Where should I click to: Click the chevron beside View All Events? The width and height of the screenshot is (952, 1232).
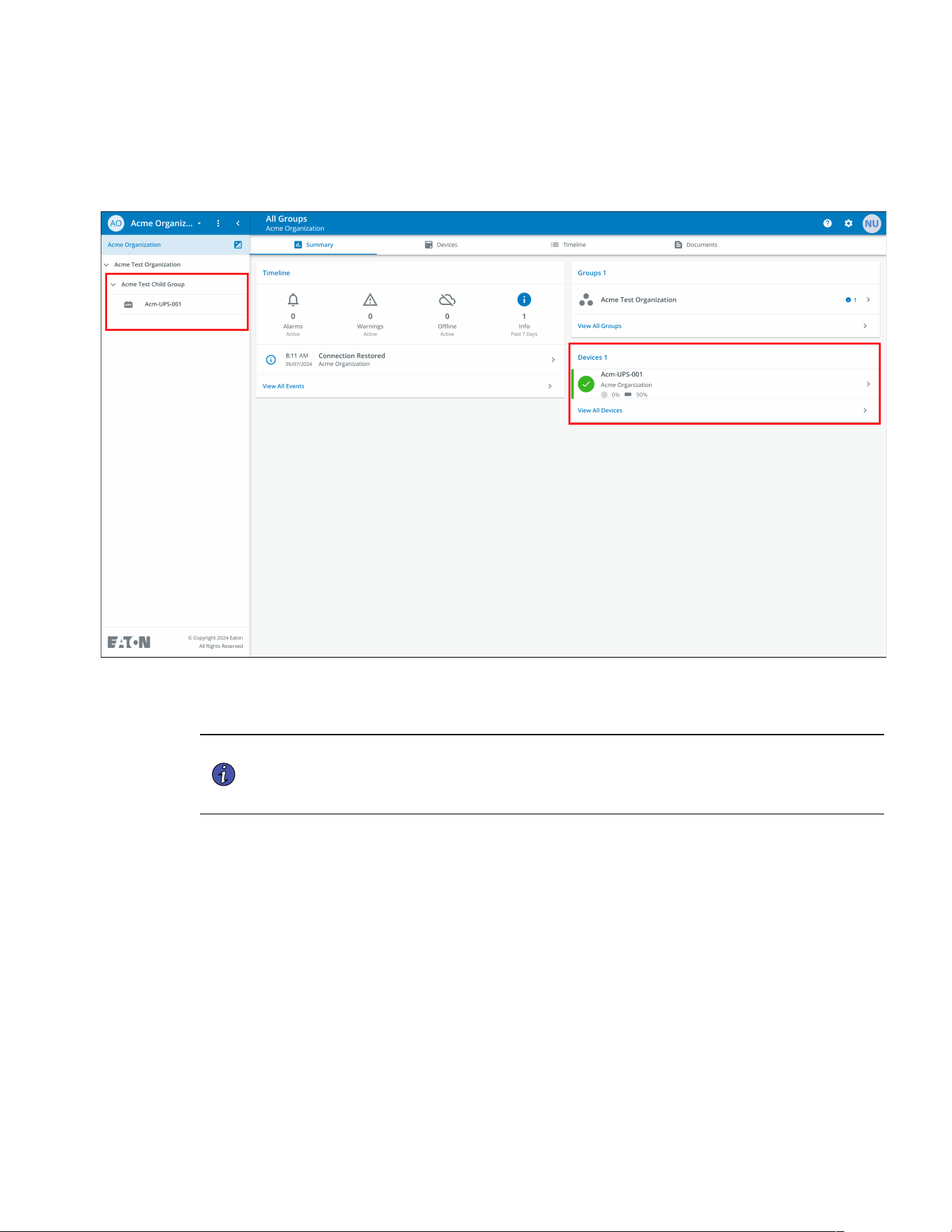550,386
